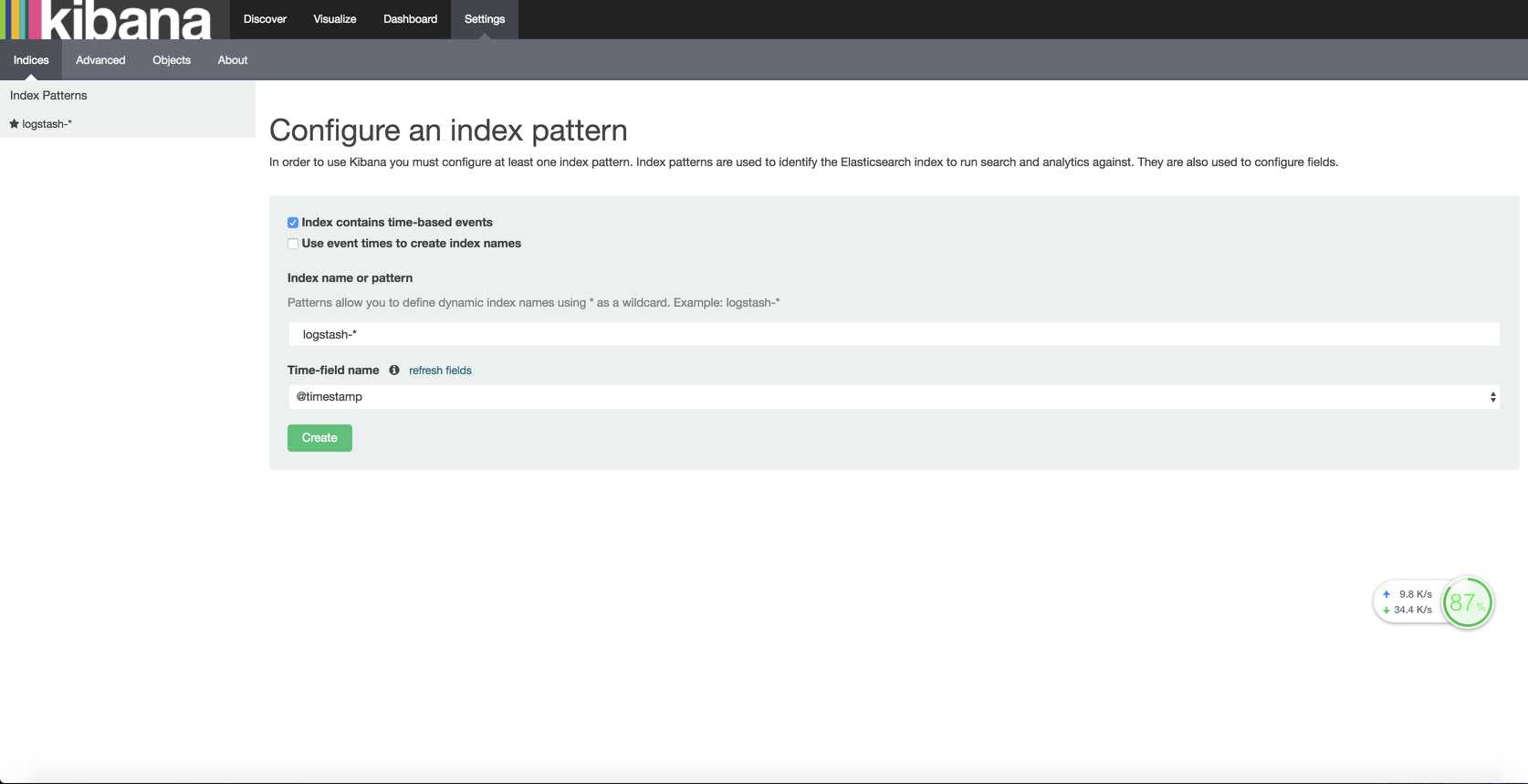The image size is (1528, 784).
Task: Select the Settings tab
Action: point(485,19)
